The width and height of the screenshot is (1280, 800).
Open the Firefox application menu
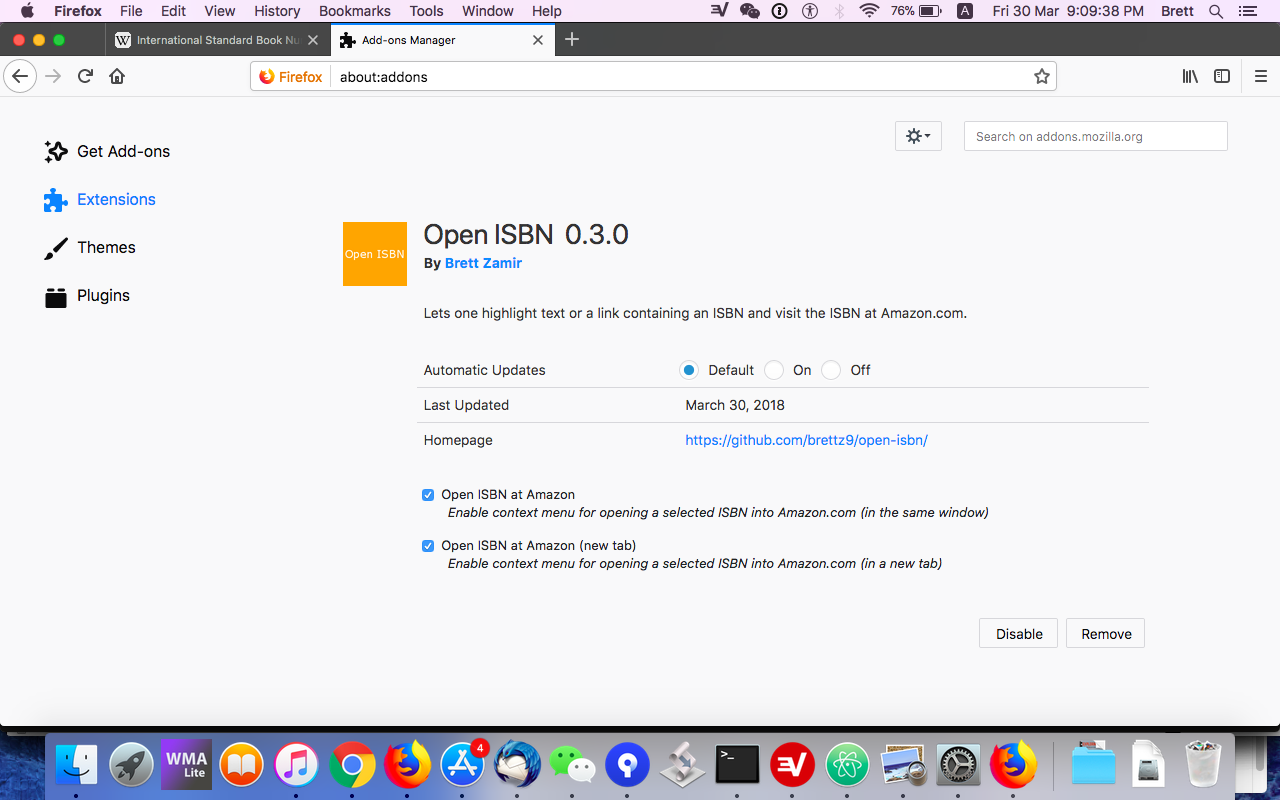[78, 11]
